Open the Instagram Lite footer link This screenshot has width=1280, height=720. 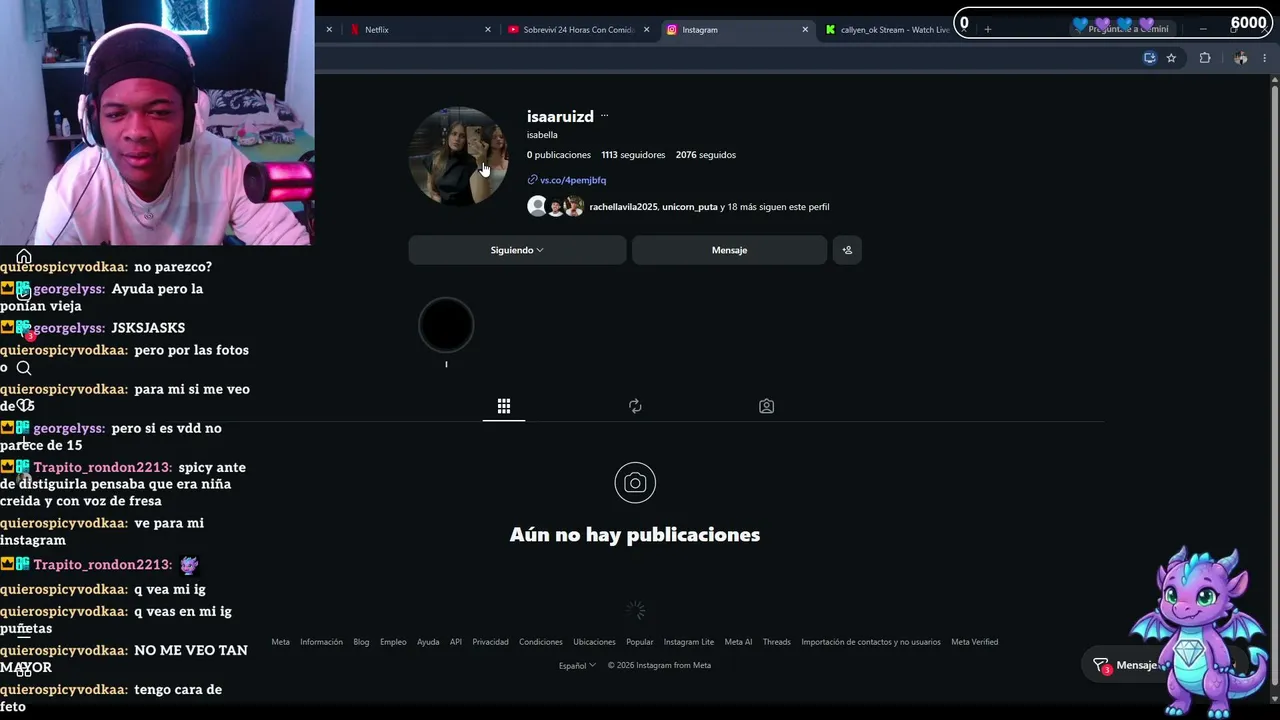pyautogui.click(x=689, y=642)
